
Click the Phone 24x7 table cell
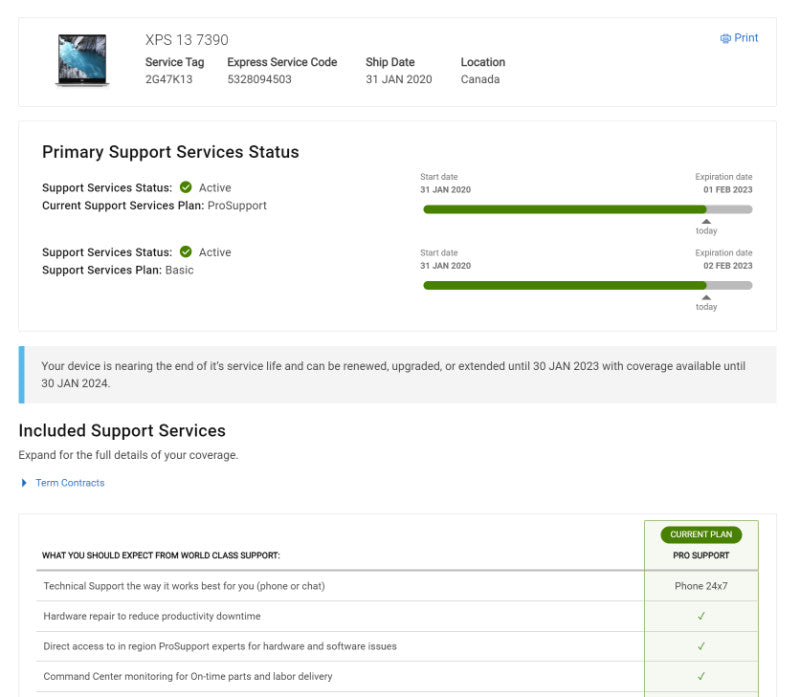coord(701,586)
